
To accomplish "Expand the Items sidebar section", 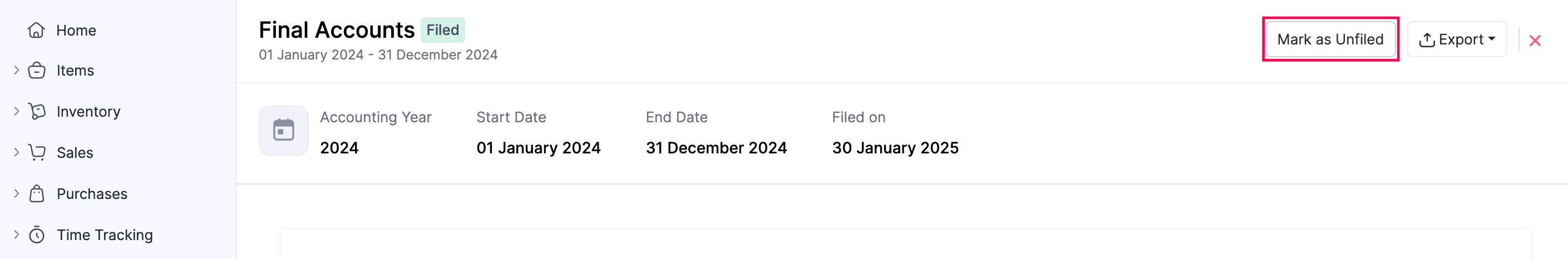I will [x=17, y=71].
